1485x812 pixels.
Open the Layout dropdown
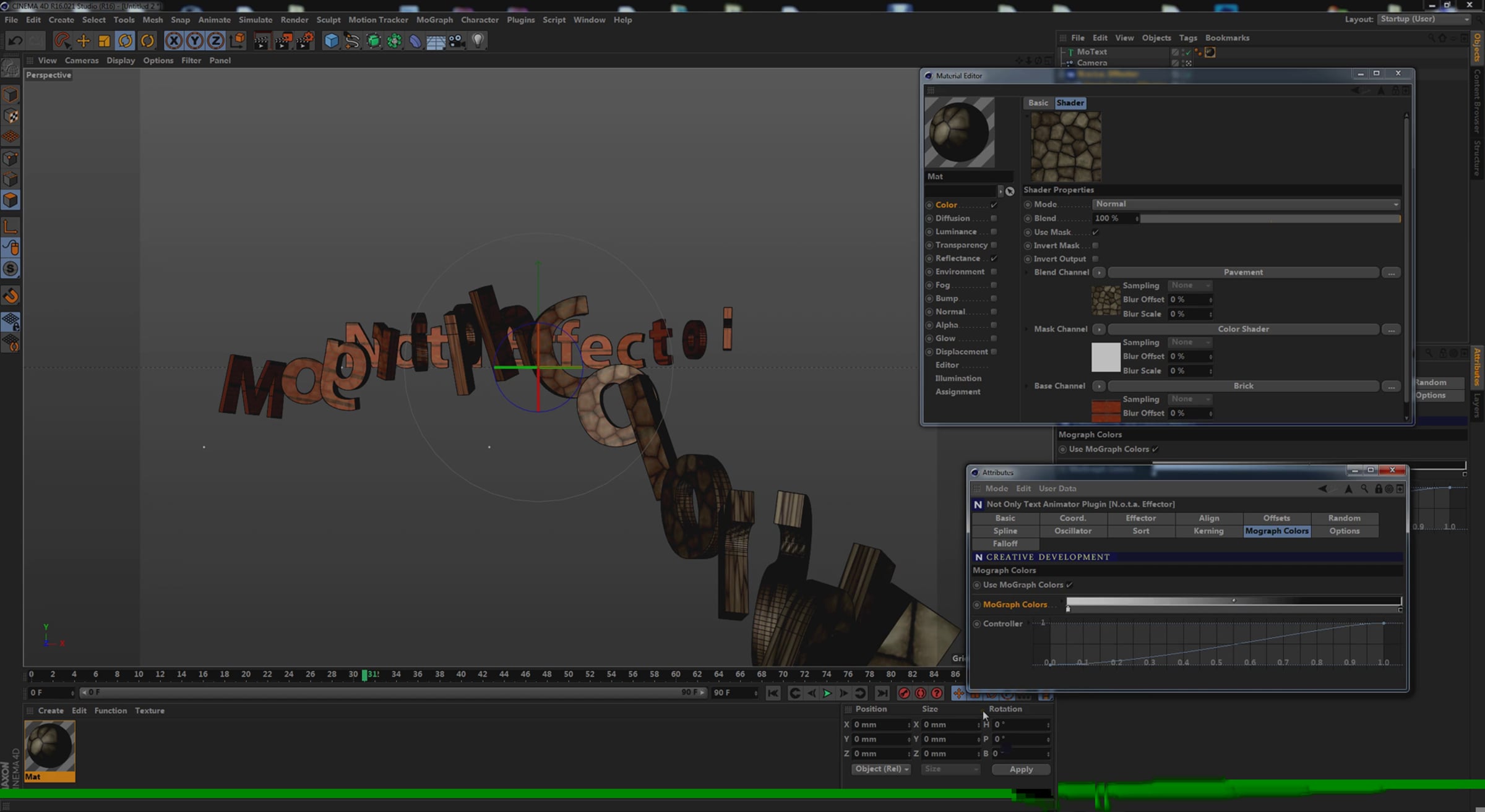pyautogui.click(x=1424, y=19)
